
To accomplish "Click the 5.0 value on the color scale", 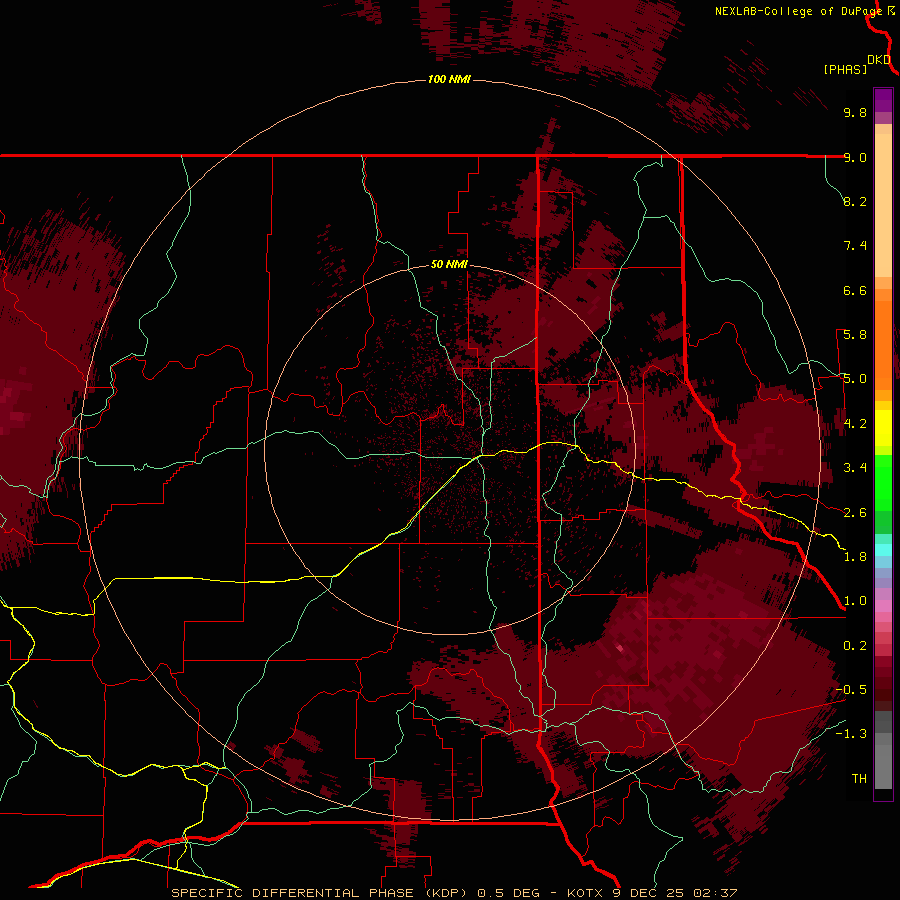I will coord(855,379).
